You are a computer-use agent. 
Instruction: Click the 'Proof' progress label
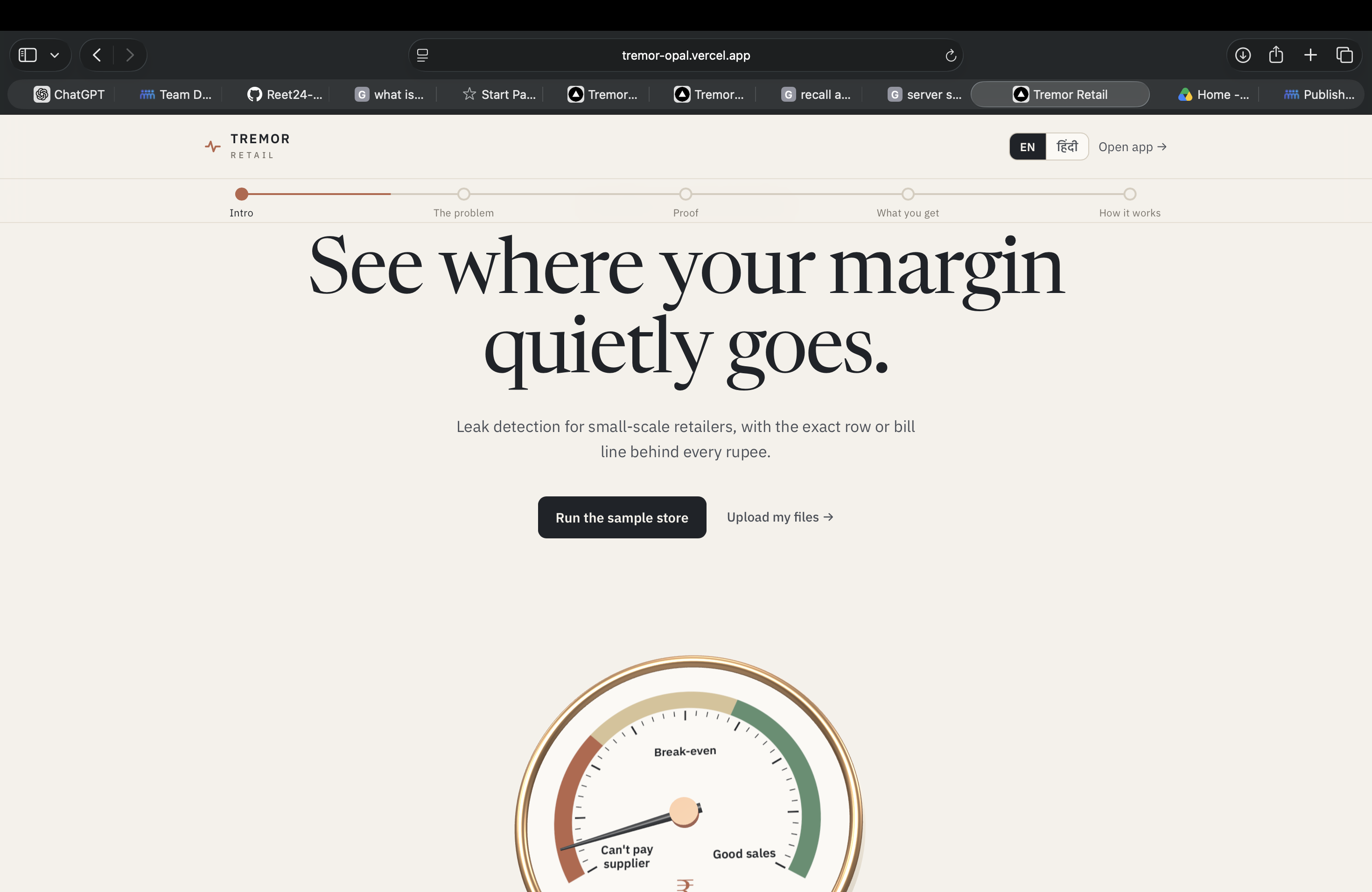tap(686, 213)
